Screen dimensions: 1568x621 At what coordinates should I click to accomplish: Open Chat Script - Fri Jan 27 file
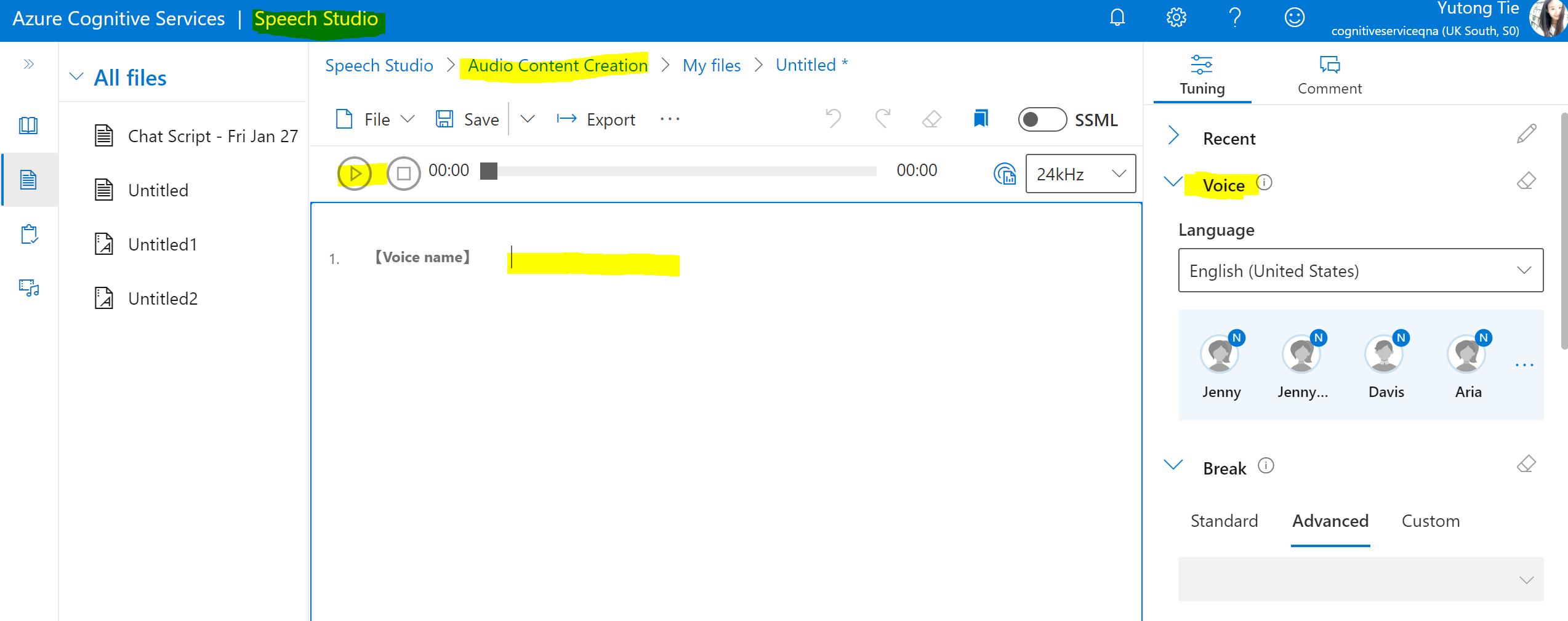tap(196, 136)
